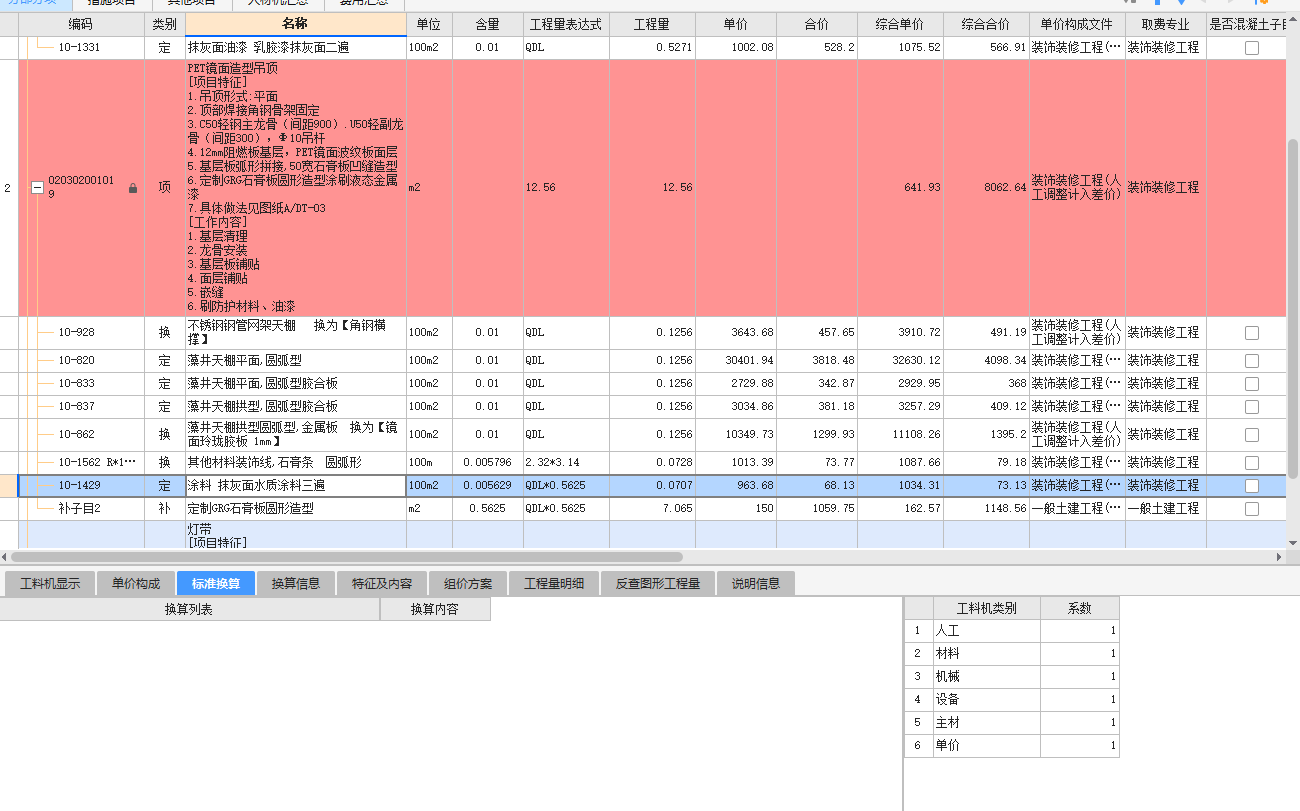The height and width of the screenshot is (811, 1300).
Task: Click the horizontal scrollbar left arrow
Action: pyautogui.click(x=5, y=557)
